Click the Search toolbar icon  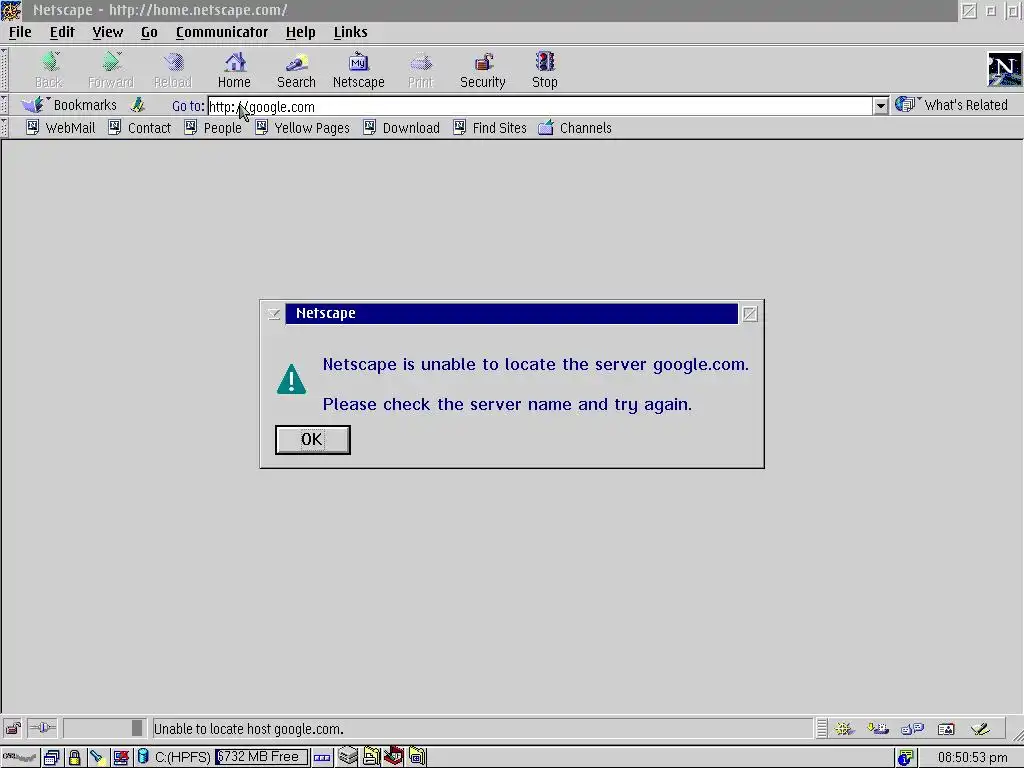point(296,63)
